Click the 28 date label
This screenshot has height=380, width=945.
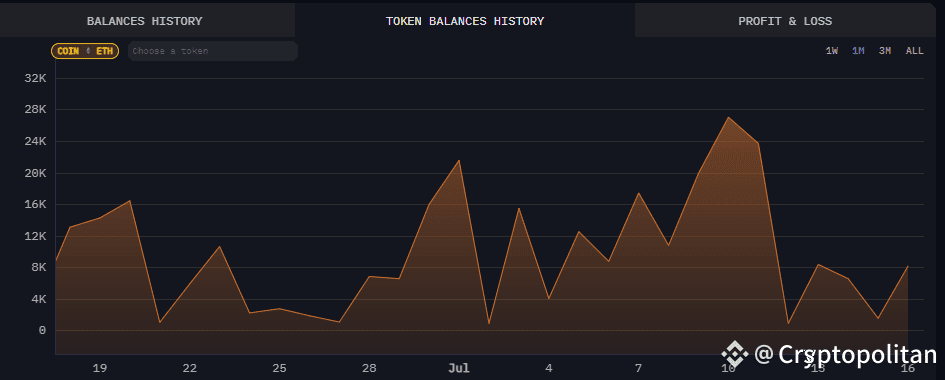[x=369, y=368]
